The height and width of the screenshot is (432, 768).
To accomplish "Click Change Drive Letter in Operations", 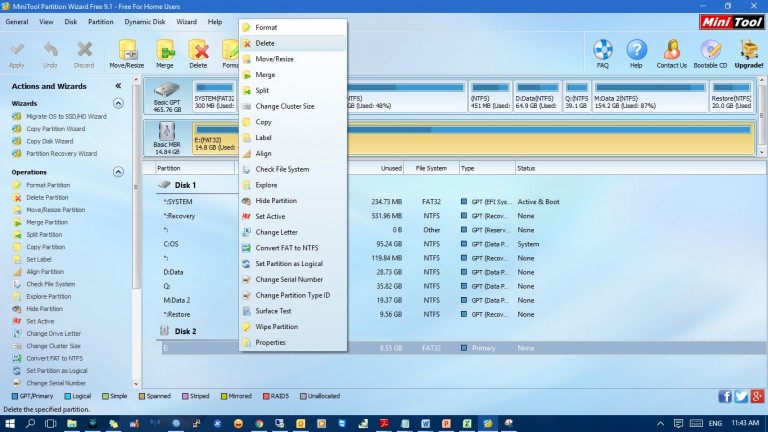I will tap(53, 334).
